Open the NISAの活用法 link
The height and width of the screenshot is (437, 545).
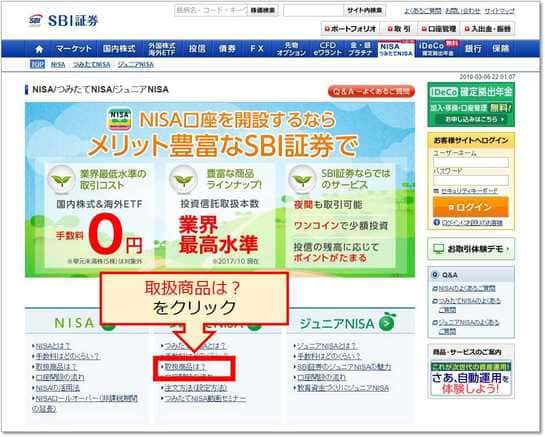58,388
